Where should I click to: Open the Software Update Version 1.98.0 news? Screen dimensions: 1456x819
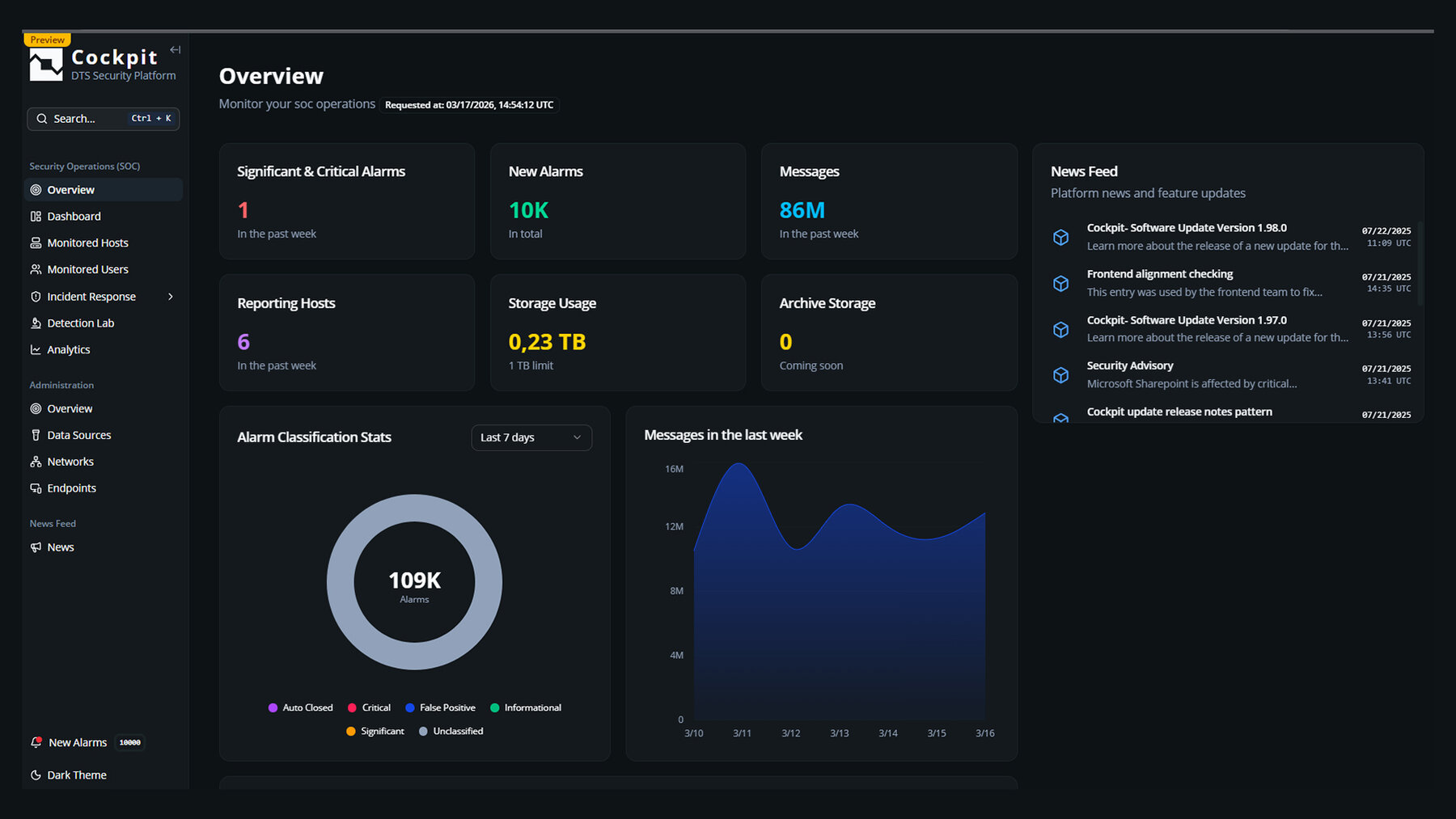coord(1187,228)
